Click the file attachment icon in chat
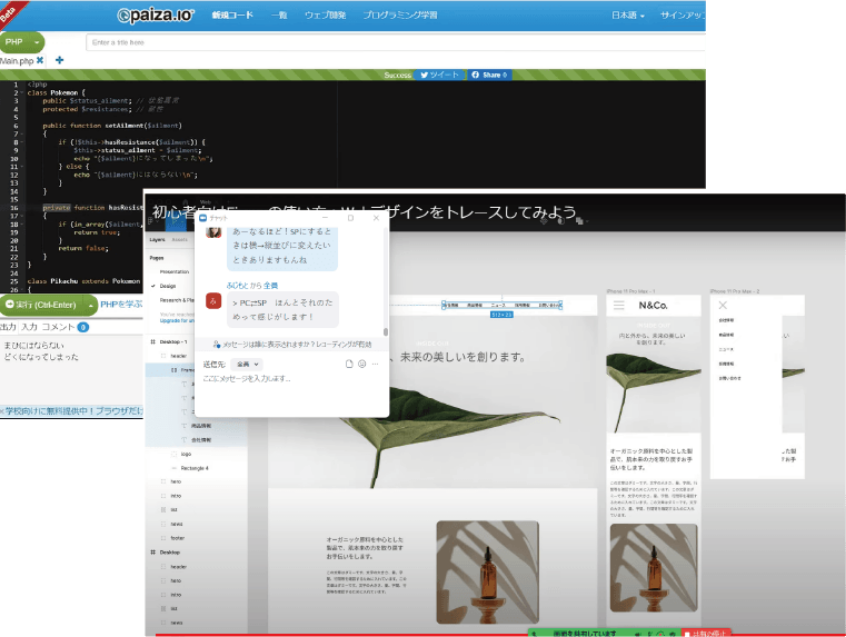The image size is (846, 637). (x=349, y=364)
